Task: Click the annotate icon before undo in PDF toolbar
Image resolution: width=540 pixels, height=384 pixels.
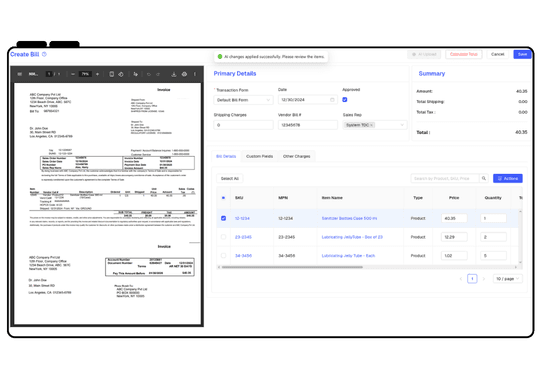Action: [x=135, y=74]
